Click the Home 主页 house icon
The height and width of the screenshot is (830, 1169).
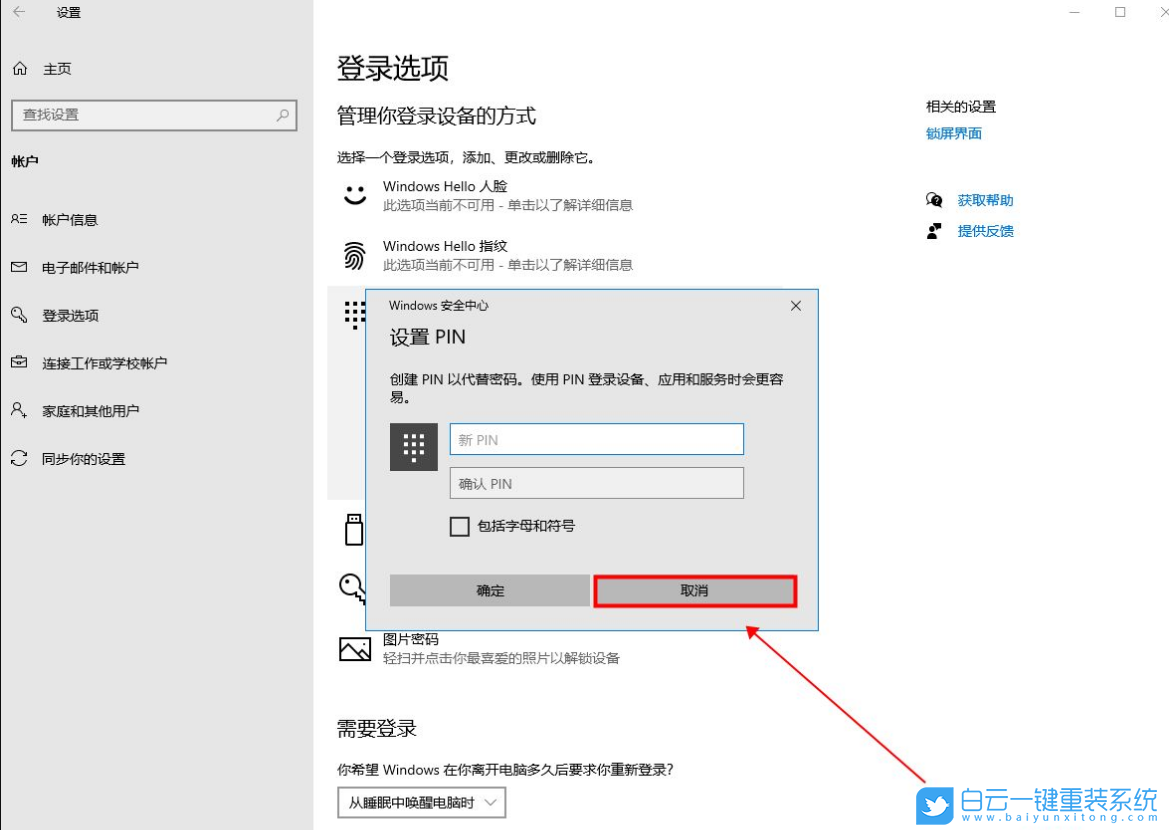pyautogui.click(x=21, y=68)
